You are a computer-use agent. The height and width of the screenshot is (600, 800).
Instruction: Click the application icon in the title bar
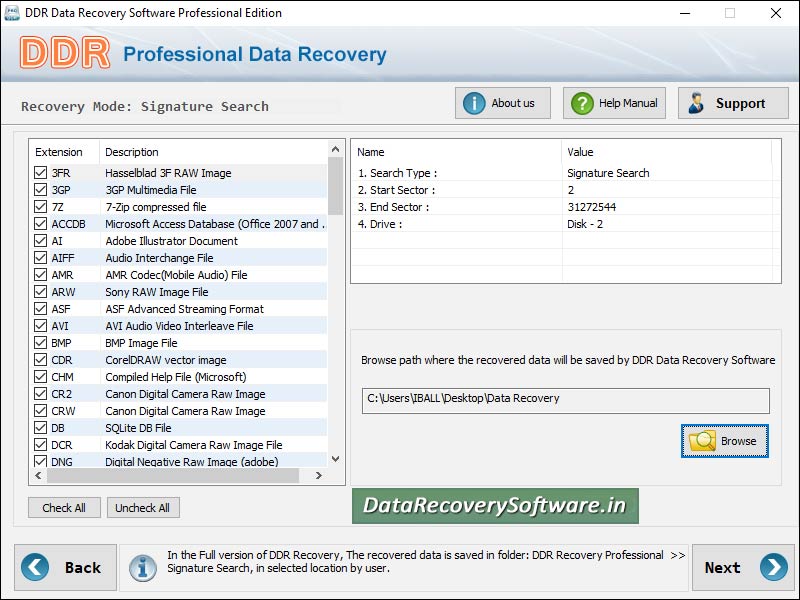tap(10, 13)
